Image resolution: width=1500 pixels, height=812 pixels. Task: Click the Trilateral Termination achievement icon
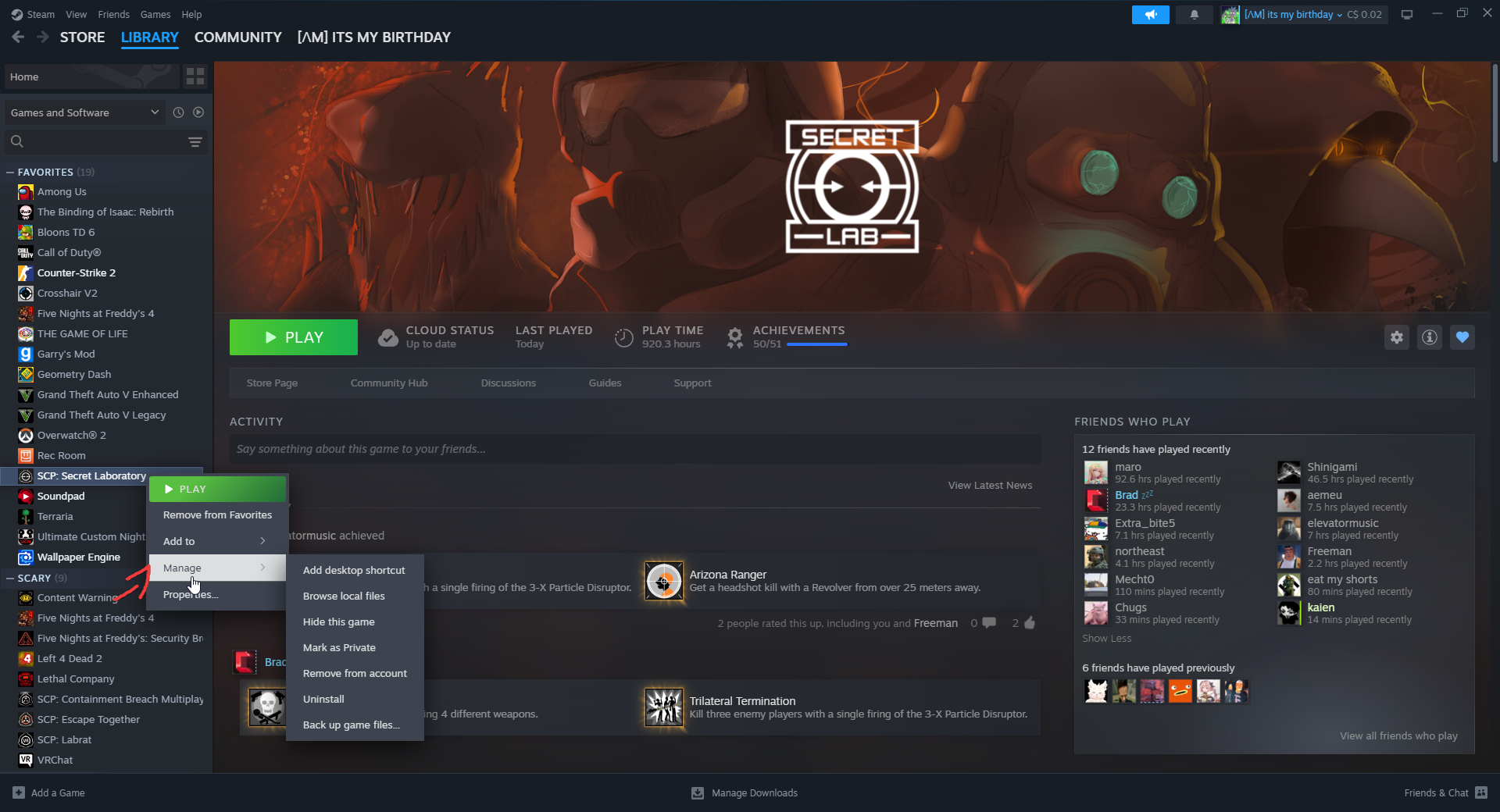coord(664,707)
